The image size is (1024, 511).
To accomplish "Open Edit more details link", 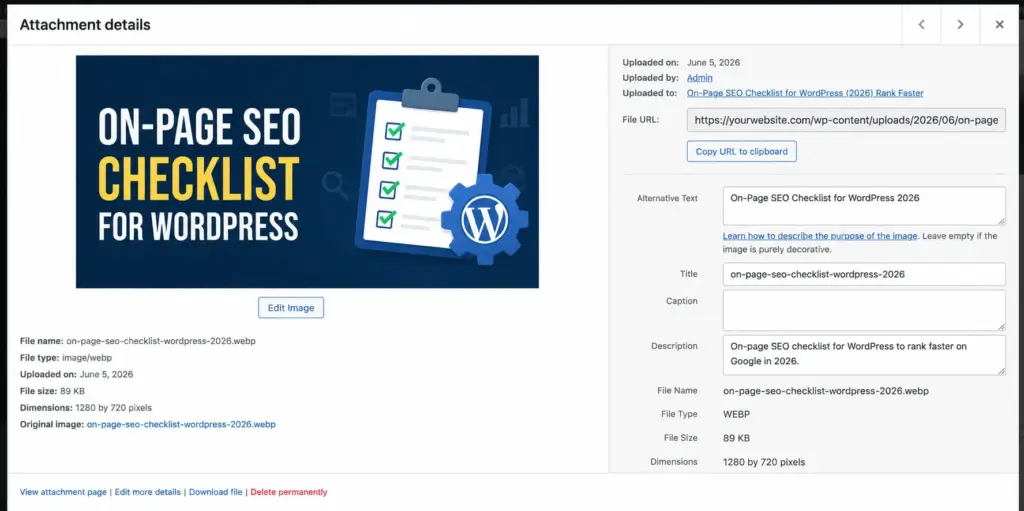I will pyautogui.click(x=148, y=492).
